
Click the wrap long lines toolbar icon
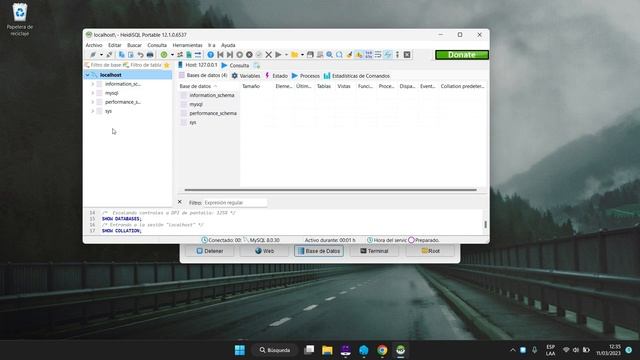tap(378, 55)
